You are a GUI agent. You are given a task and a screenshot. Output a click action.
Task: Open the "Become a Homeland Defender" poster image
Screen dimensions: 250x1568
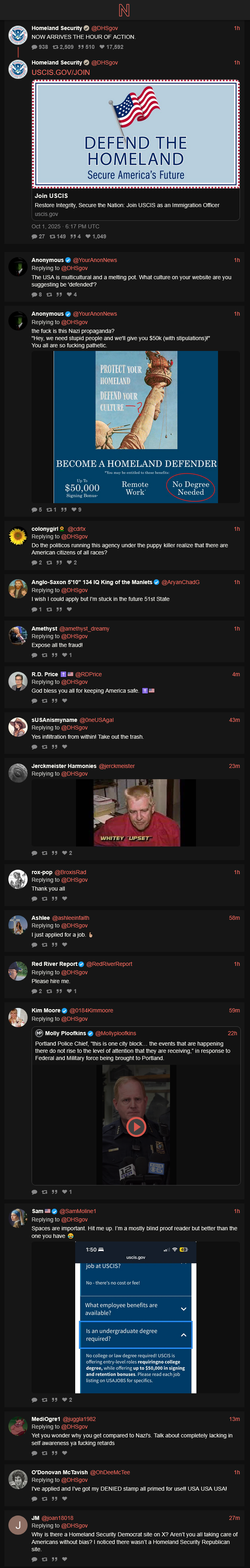tap(136, 426)
